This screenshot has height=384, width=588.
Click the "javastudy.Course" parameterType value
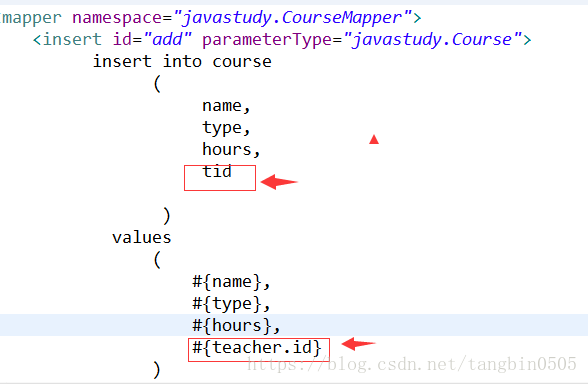click(x=433, y=40)
